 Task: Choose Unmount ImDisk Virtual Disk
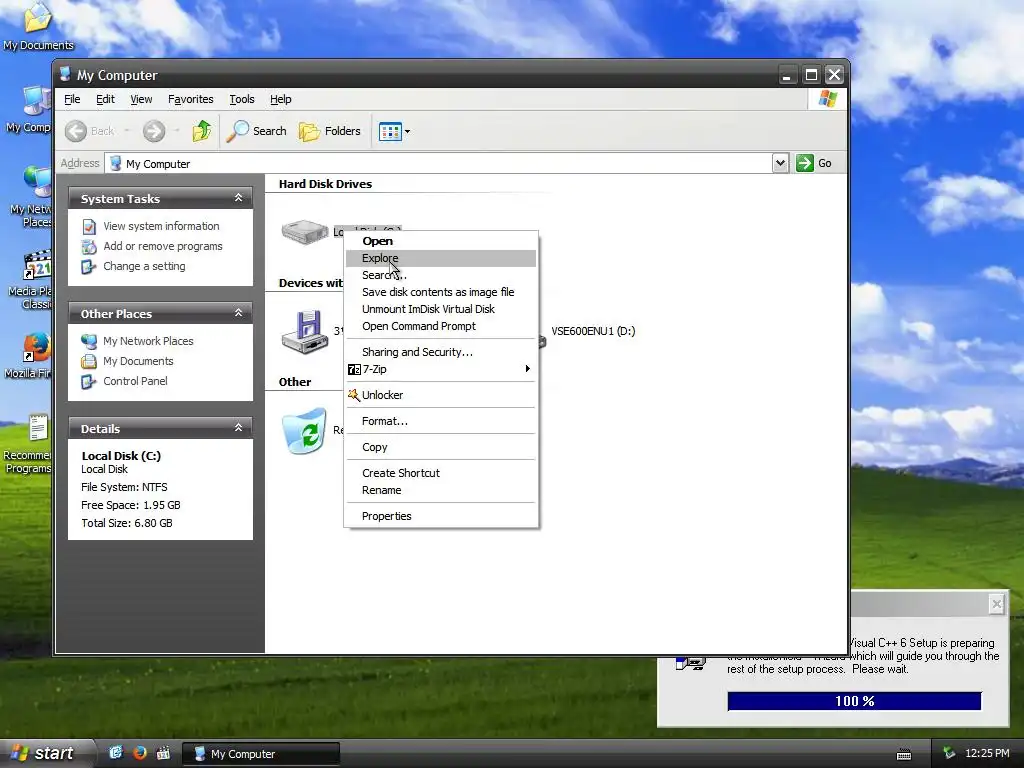tap(441, 309)
